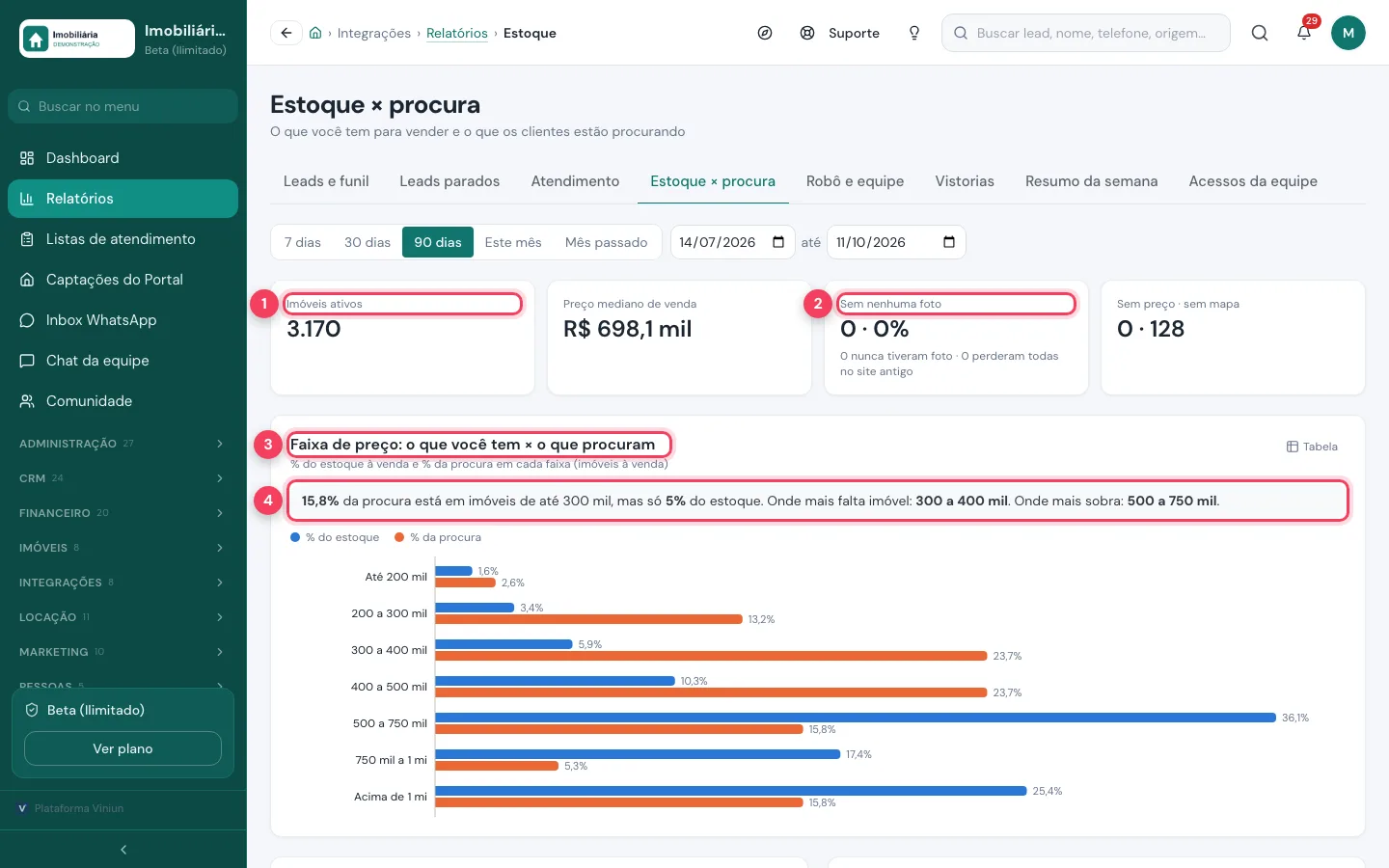This screenshot has height=868, width=1389.
Task: Open Listas de atendimento
Action: coord(123,239)
